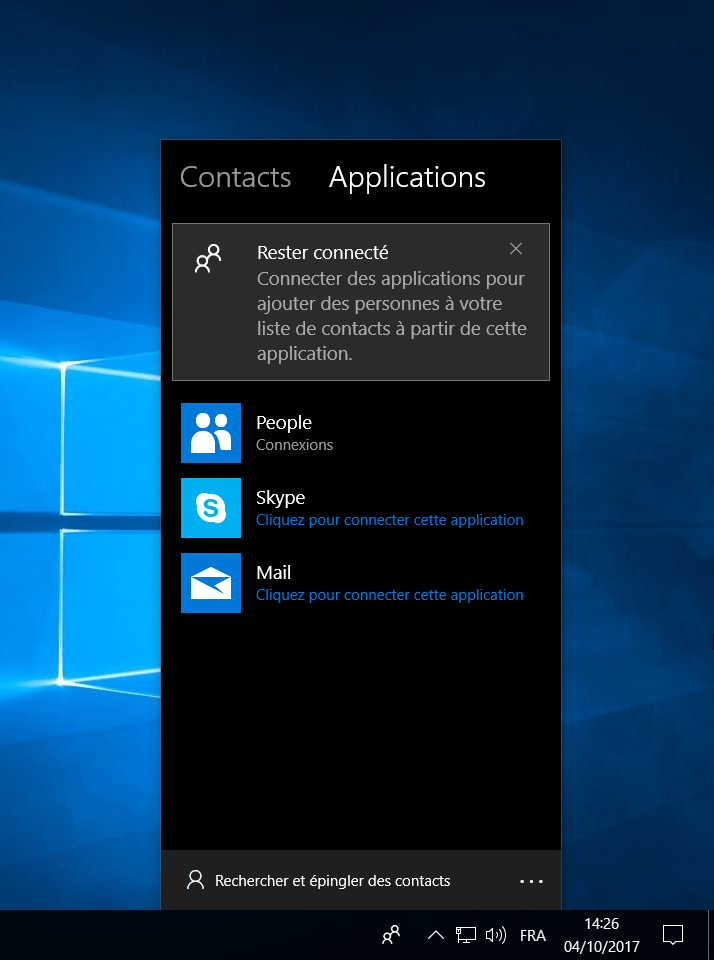Open the network status tray icon
Viewport: 714px width, 960px height.
coord(465,935)
